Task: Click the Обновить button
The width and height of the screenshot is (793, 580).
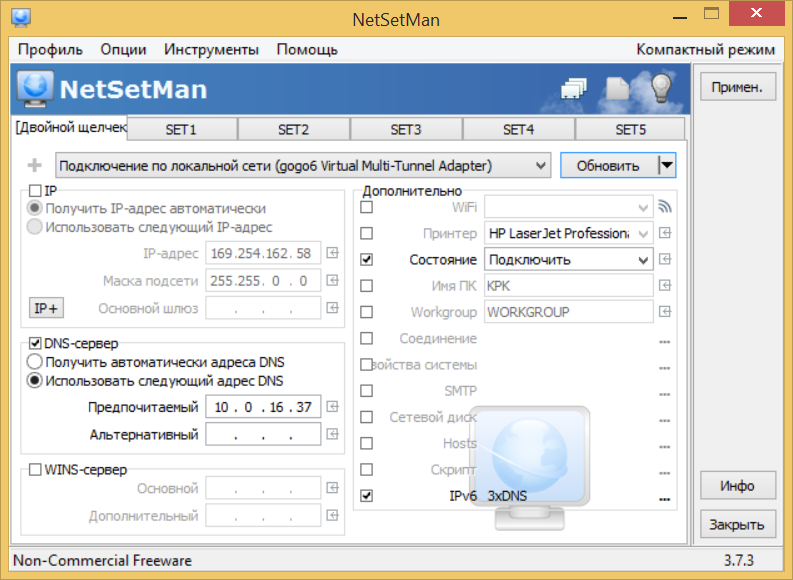Action: pyautogui.click(x=609, y=165)
